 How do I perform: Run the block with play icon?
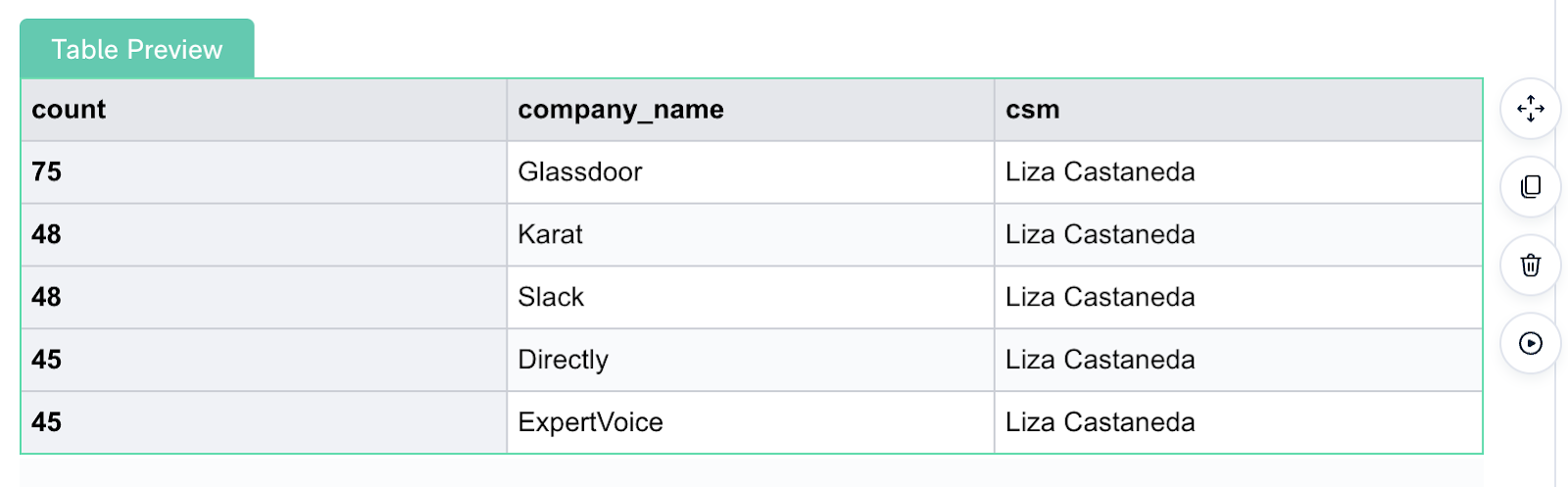click(x=1530, y=343)
